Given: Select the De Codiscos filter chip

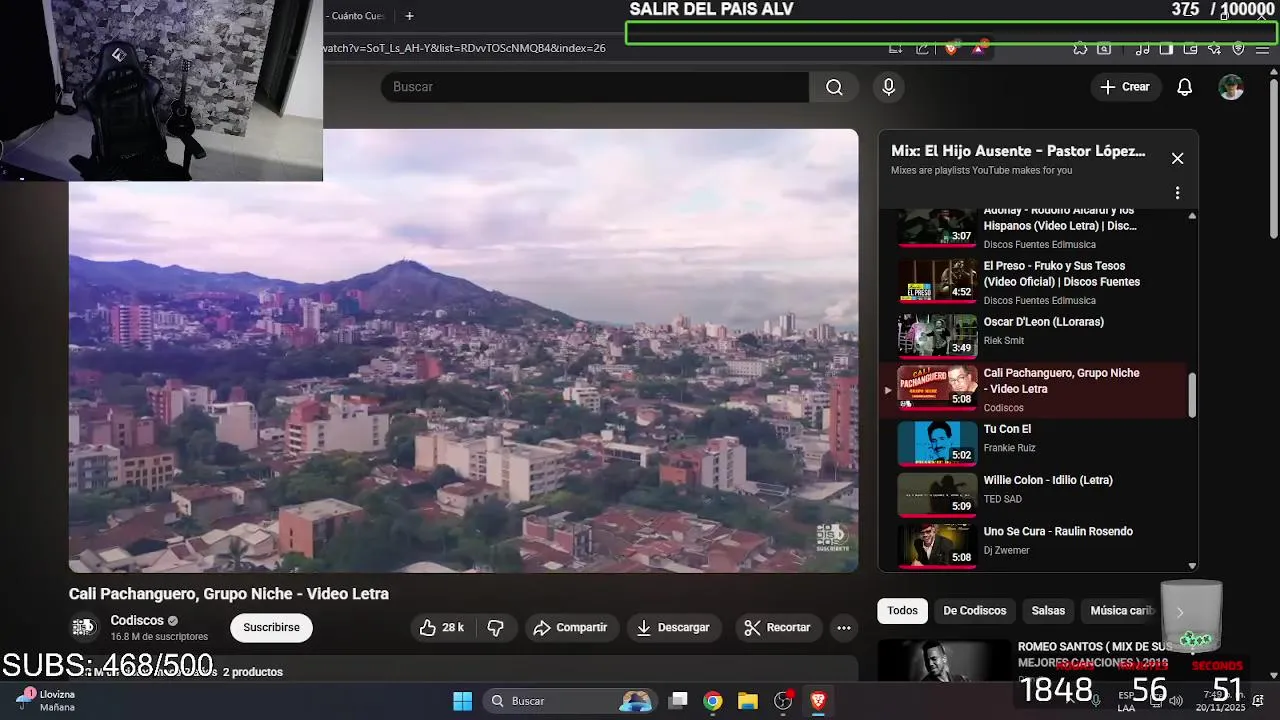Looking at the screenshot, I should click(975, 610).
